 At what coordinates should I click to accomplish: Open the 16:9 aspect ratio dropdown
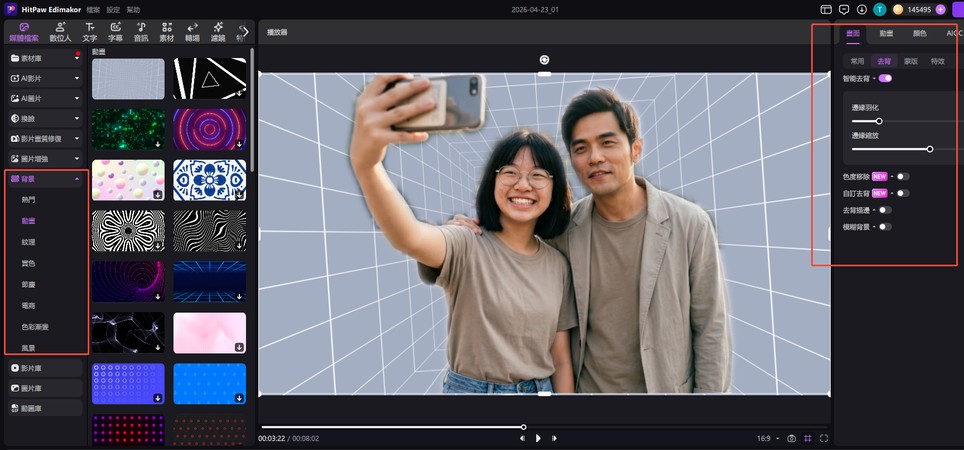768,438
